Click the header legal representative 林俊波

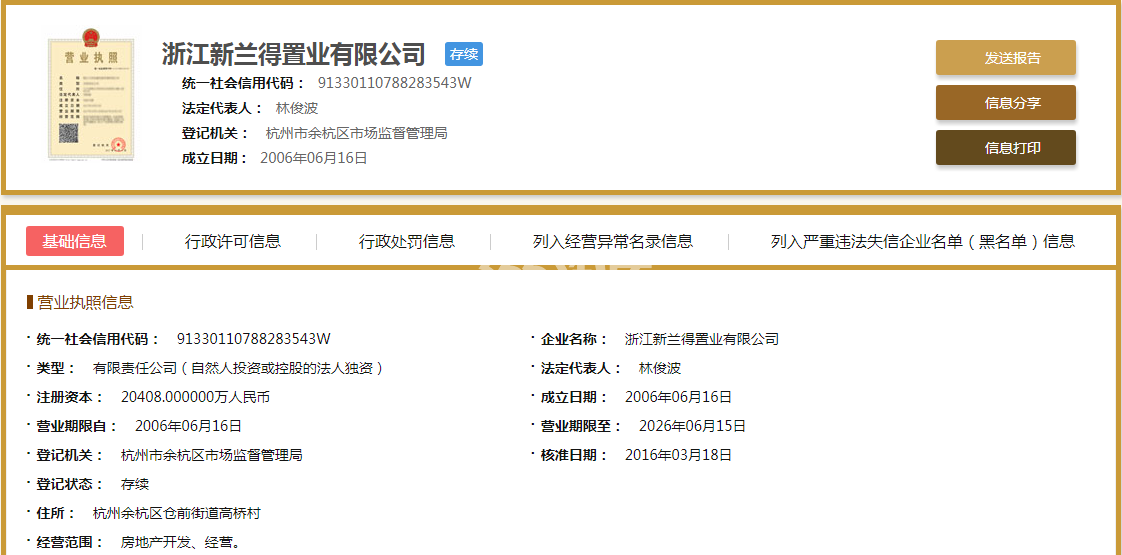[x=296, y=109]
